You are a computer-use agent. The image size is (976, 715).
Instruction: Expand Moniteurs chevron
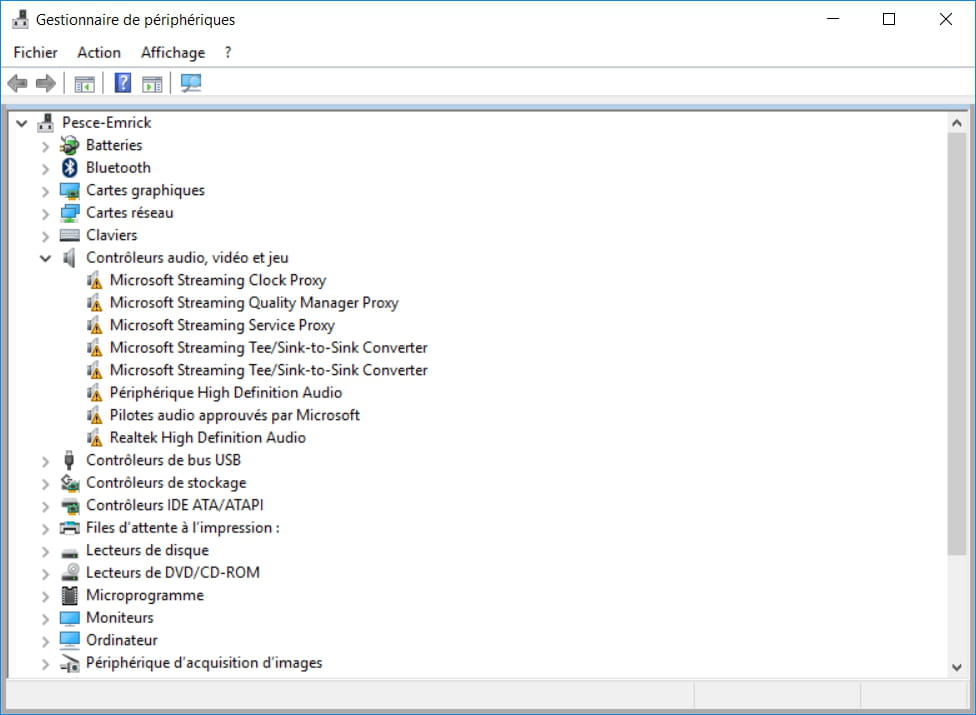45,619
